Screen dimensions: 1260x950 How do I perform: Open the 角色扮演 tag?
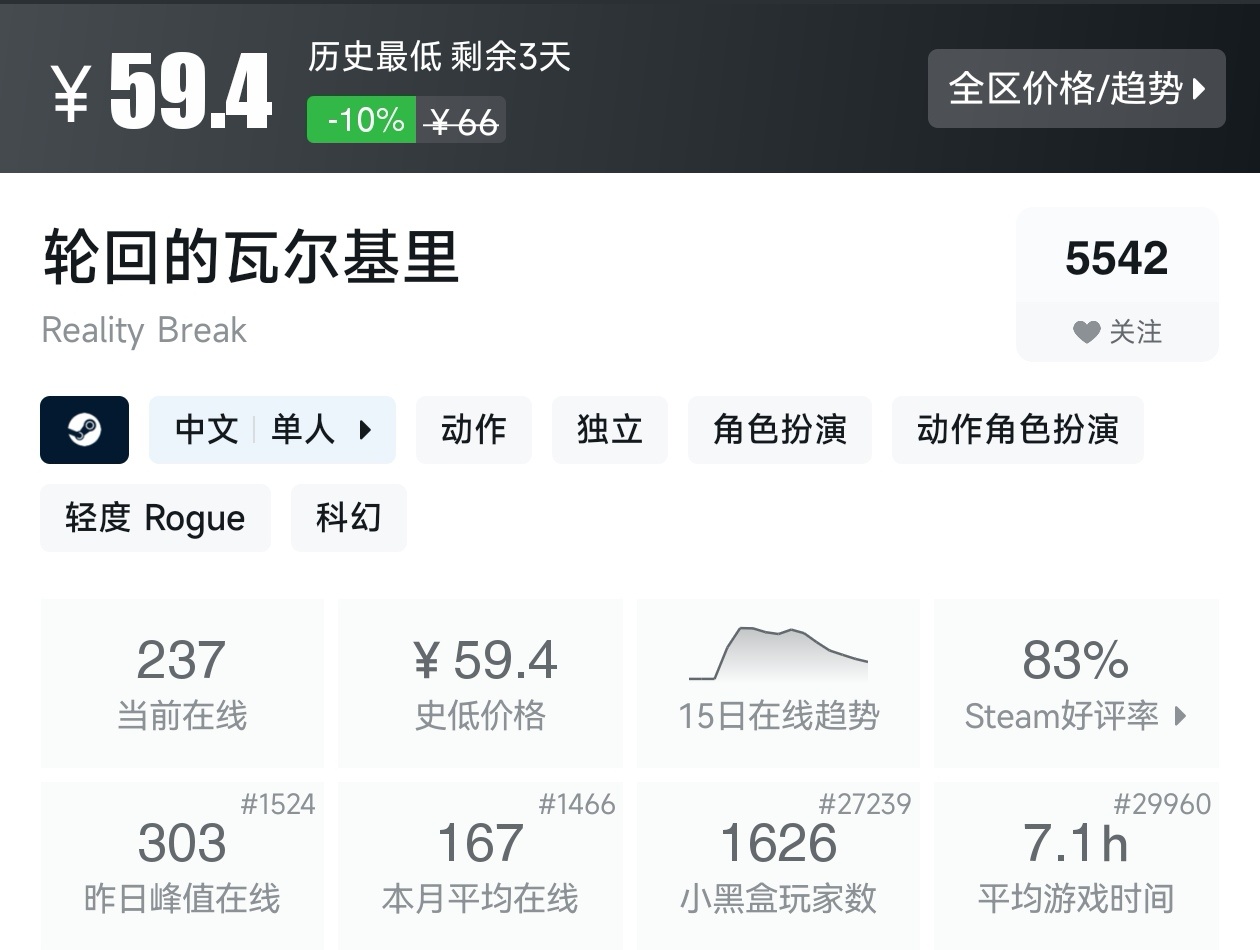click(x=779, y=430)
